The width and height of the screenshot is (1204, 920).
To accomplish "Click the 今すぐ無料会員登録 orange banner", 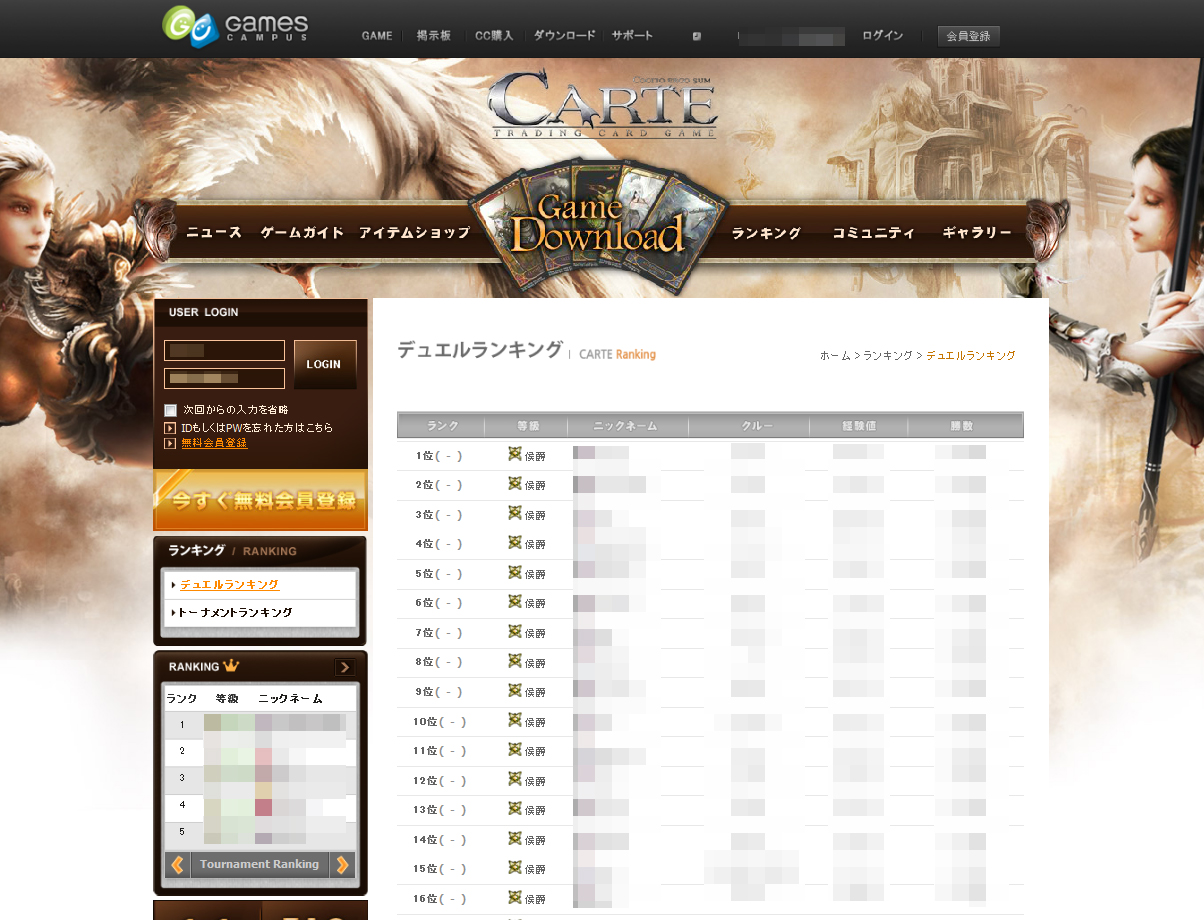I will (x=260, y=500).
